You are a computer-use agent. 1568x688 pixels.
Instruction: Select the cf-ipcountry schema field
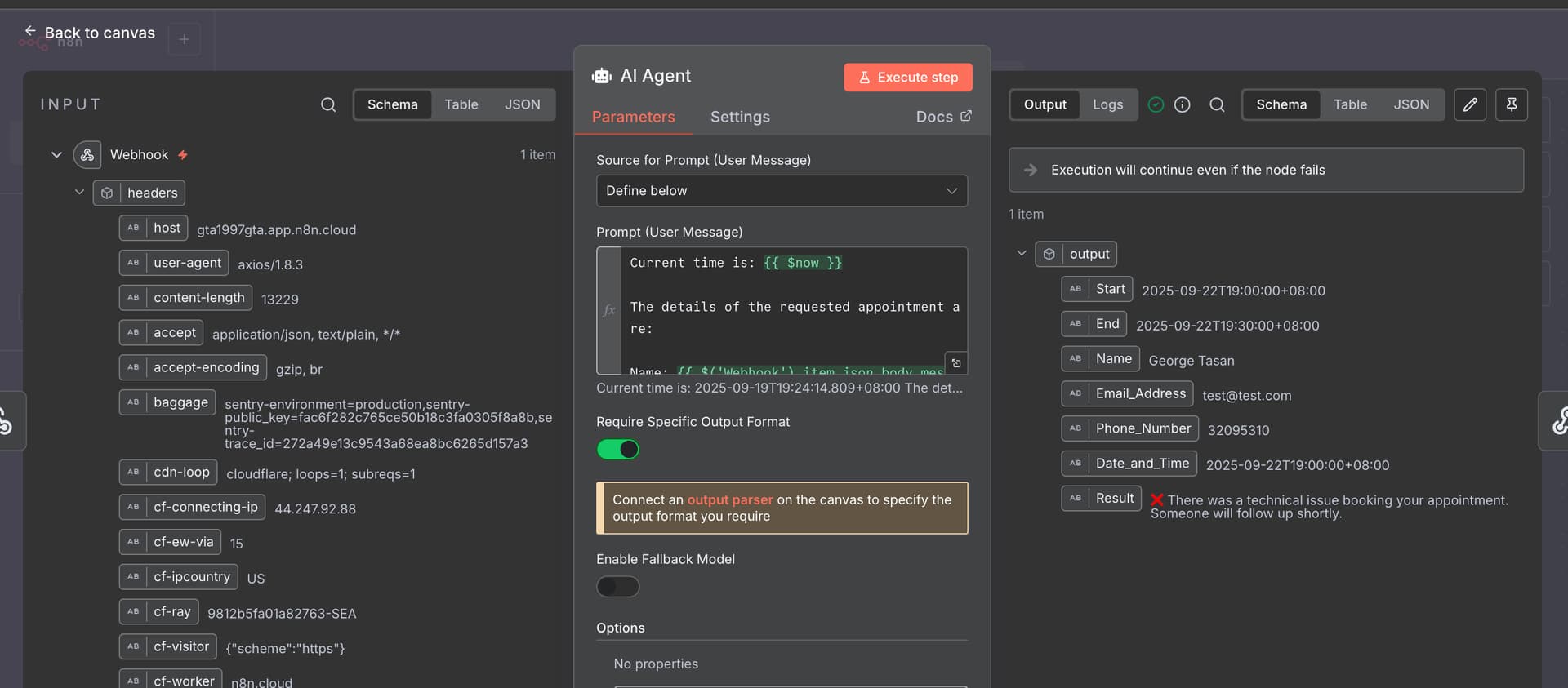[179, 576]
